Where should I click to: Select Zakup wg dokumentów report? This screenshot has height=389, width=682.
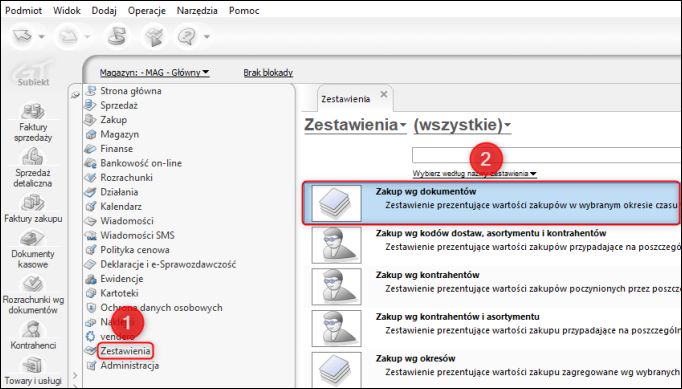491,203
